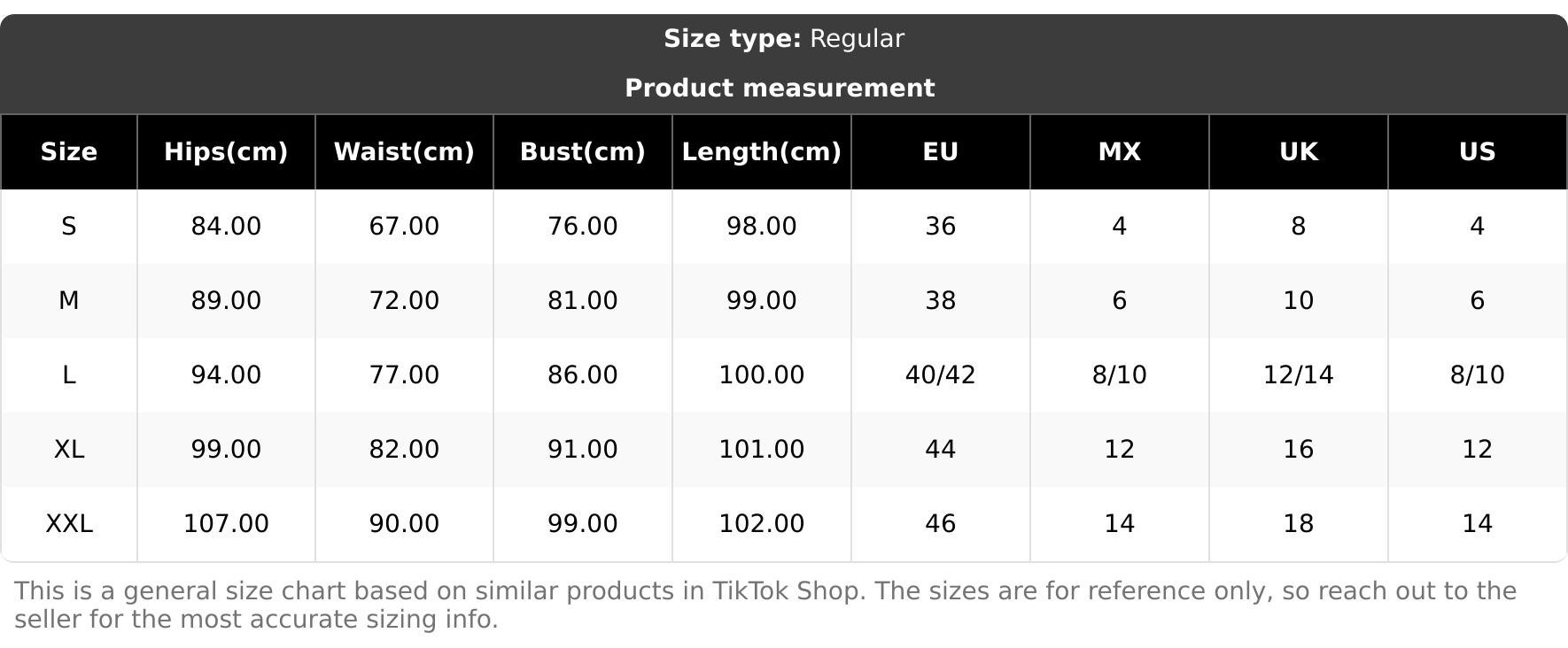Select the Bust(cm) column header
This screenshot has width=1568, height=648.
coord(582,152)
